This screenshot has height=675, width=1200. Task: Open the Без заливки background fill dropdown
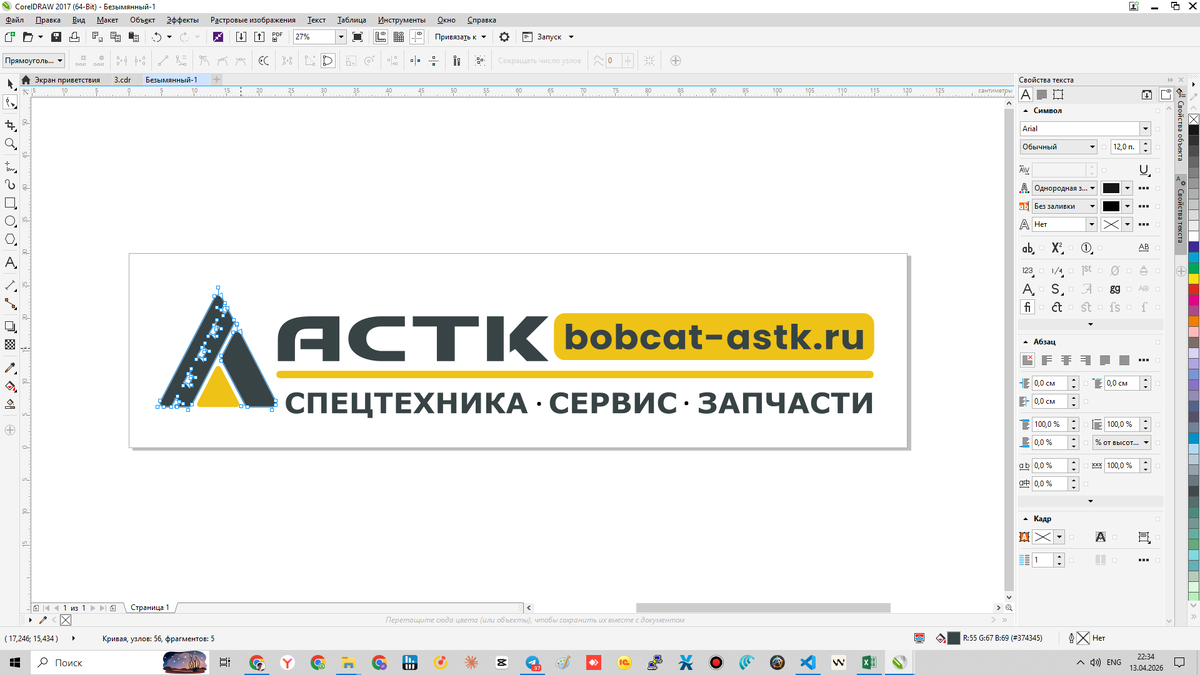(x=1092, y=207)
